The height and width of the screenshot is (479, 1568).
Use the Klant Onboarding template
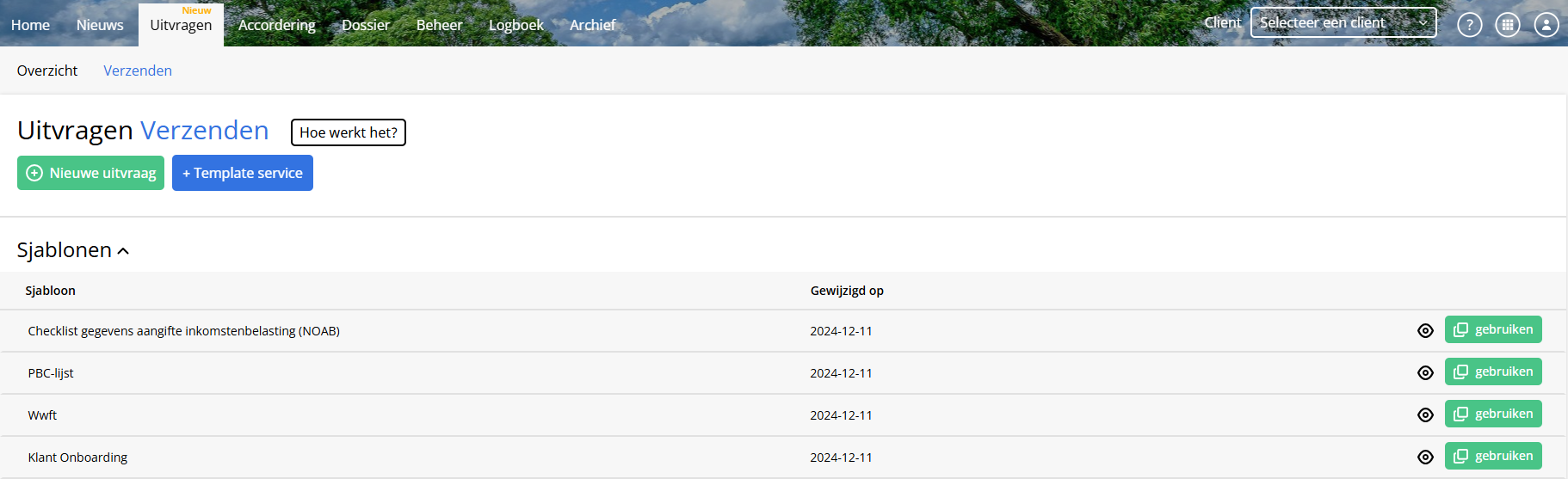tap(1493, 456)
